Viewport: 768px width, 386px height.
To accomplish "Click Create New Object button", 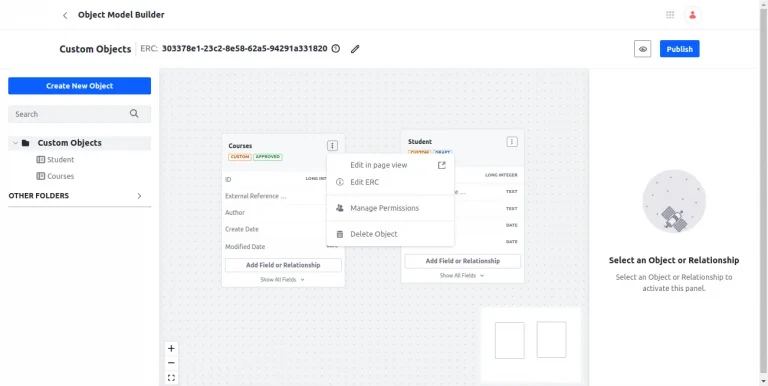I will (79, 86).
